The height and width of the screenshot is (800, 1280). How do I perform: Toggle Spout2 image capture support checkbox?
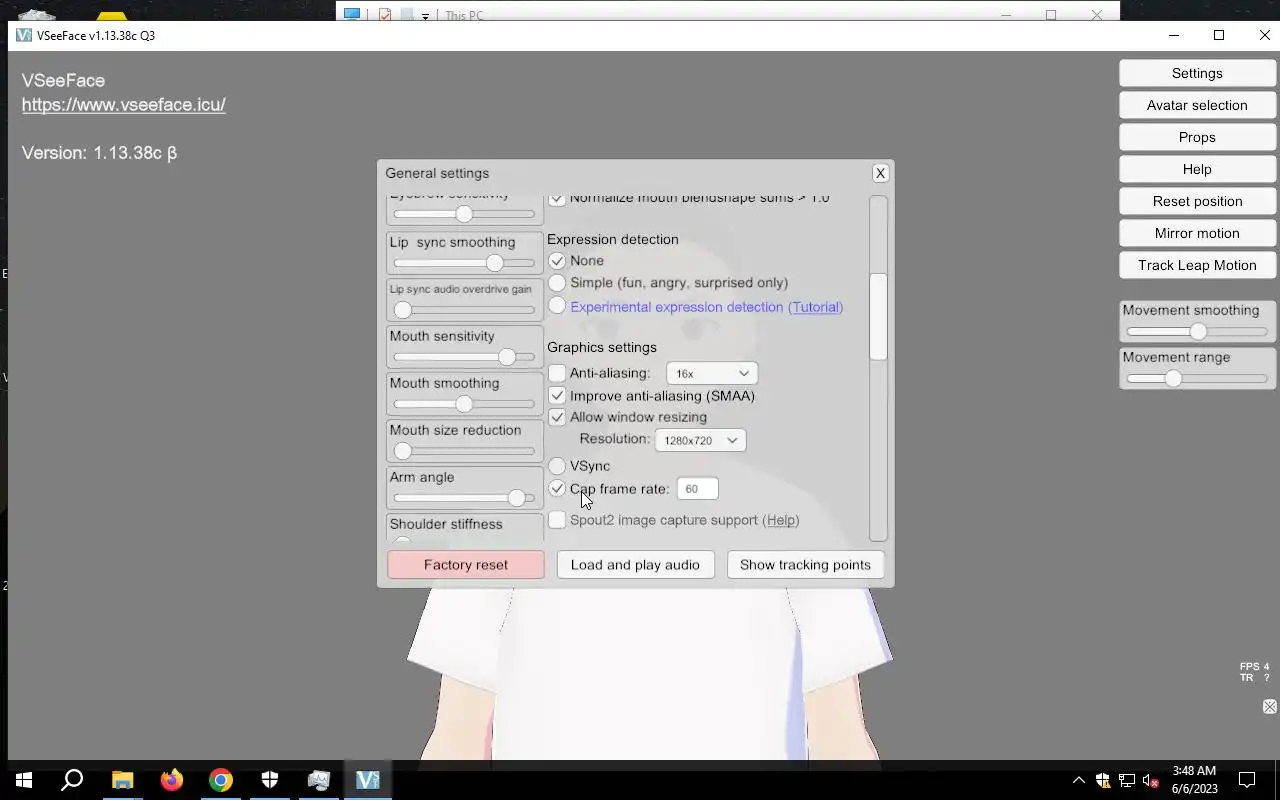click(557, 520)
